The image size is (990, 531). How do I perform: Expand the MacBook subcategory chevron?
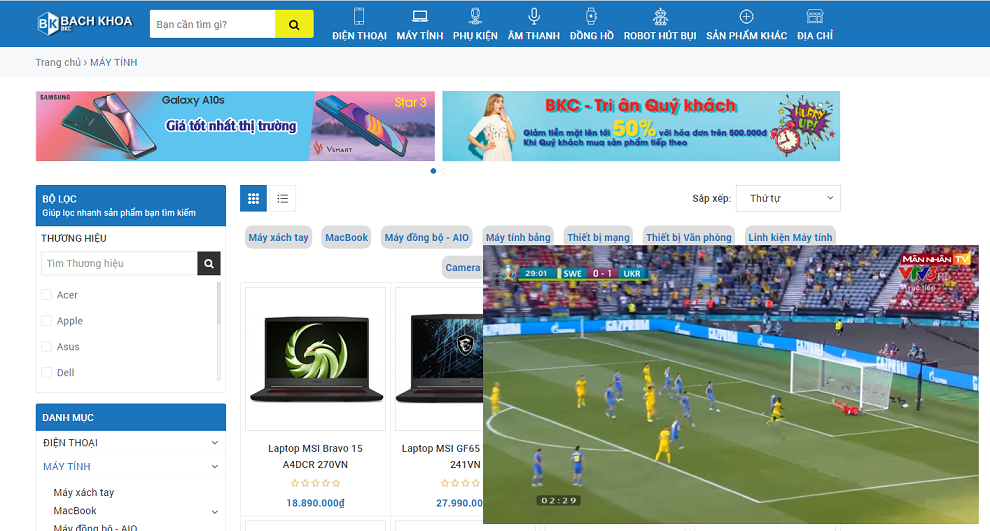pos(215,511)
